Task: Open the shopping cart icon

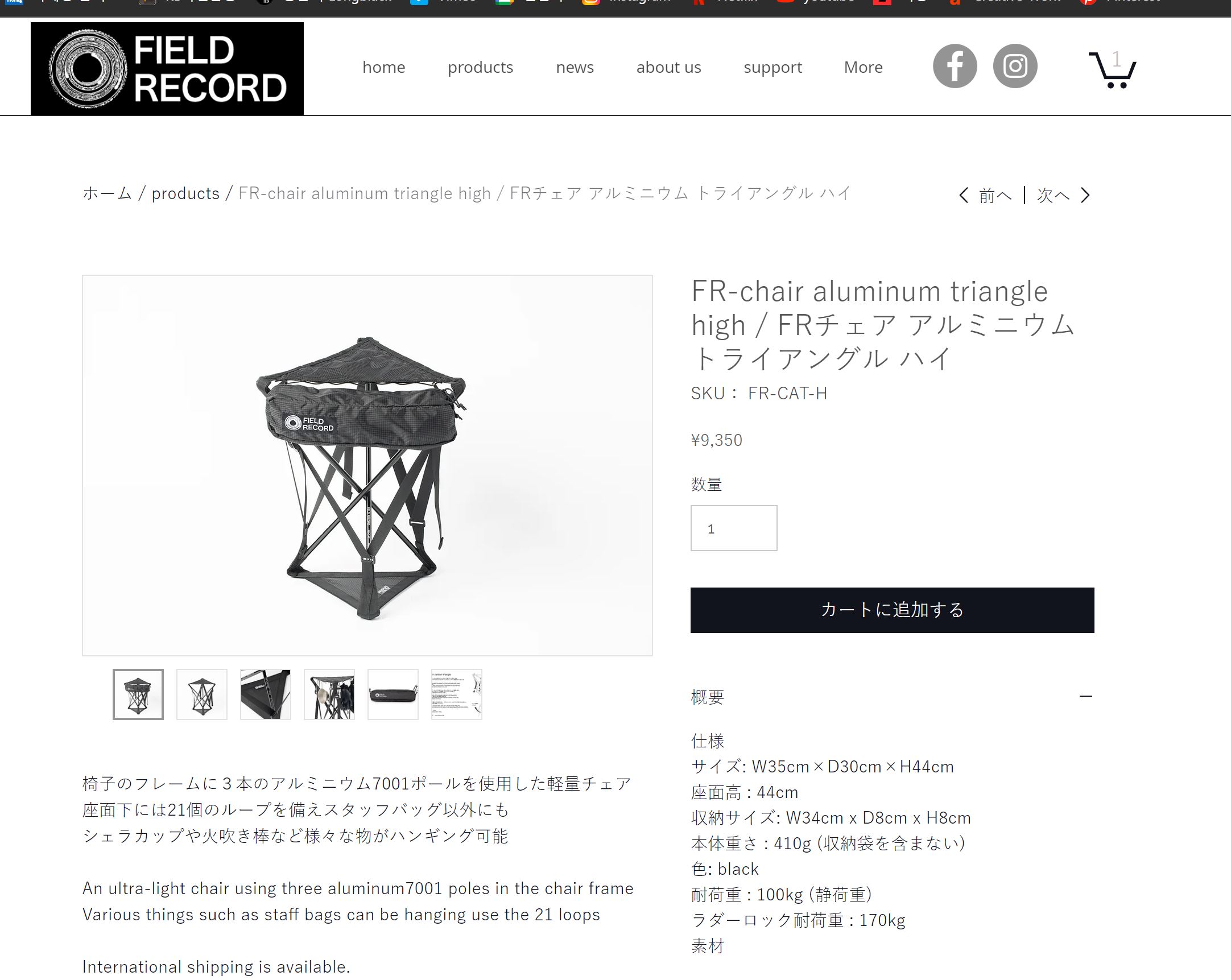Action: click(x=1112, y=69)
